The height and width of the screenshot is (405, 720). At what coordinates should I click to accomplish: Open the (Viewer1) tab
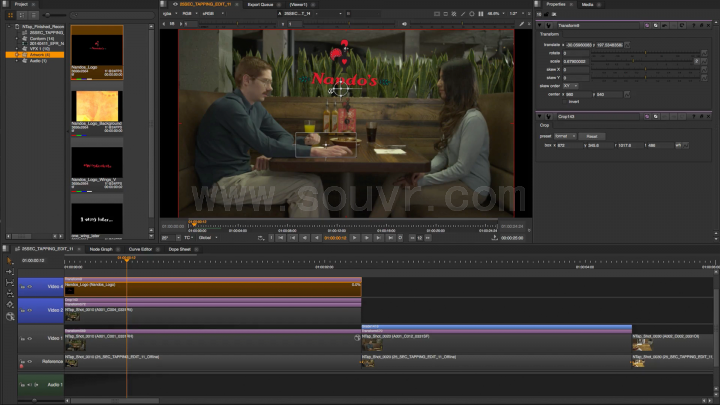(298, 5)
